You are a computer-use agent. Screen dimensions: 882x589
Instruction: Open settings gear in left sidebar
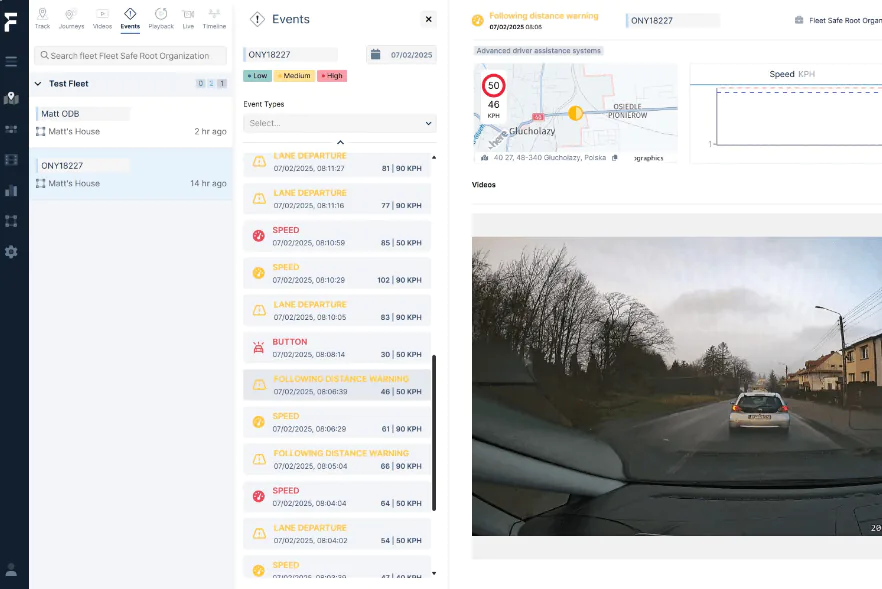(x=11, y=252)
